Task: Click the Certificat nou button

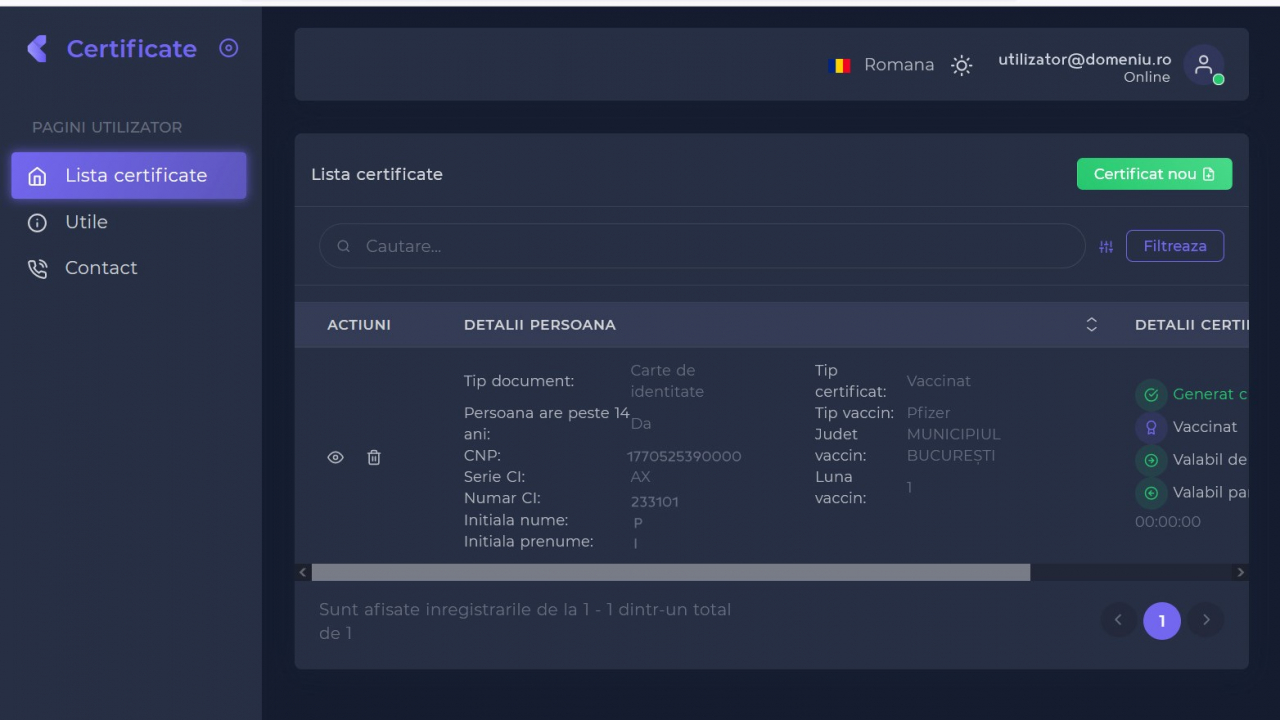Action: point(1154,174)
